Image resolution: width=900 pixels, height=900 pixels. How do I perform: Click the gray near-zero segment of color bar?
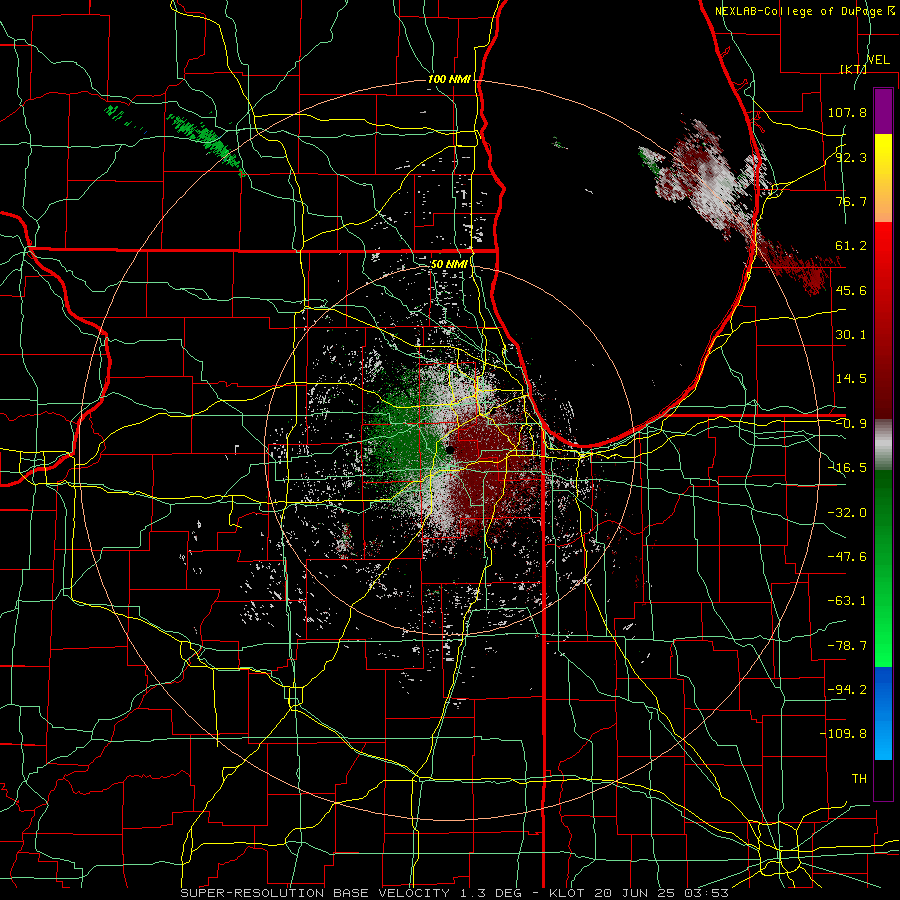883,444
